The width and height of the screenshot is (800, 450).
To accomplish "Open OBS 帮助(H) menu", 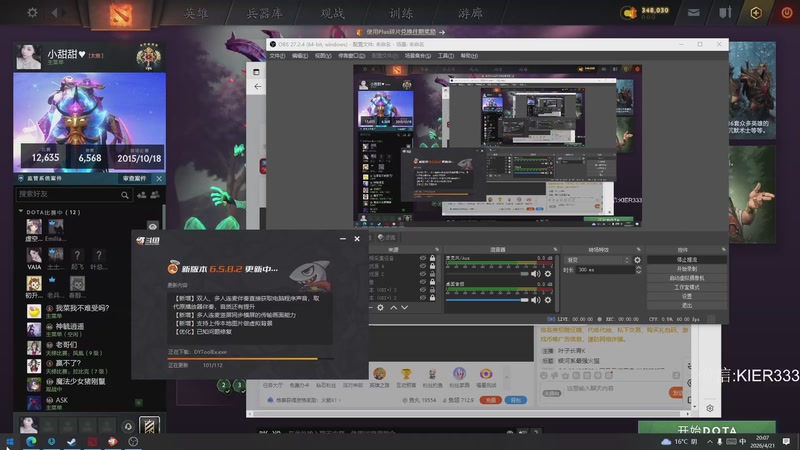I will point(469,56).
